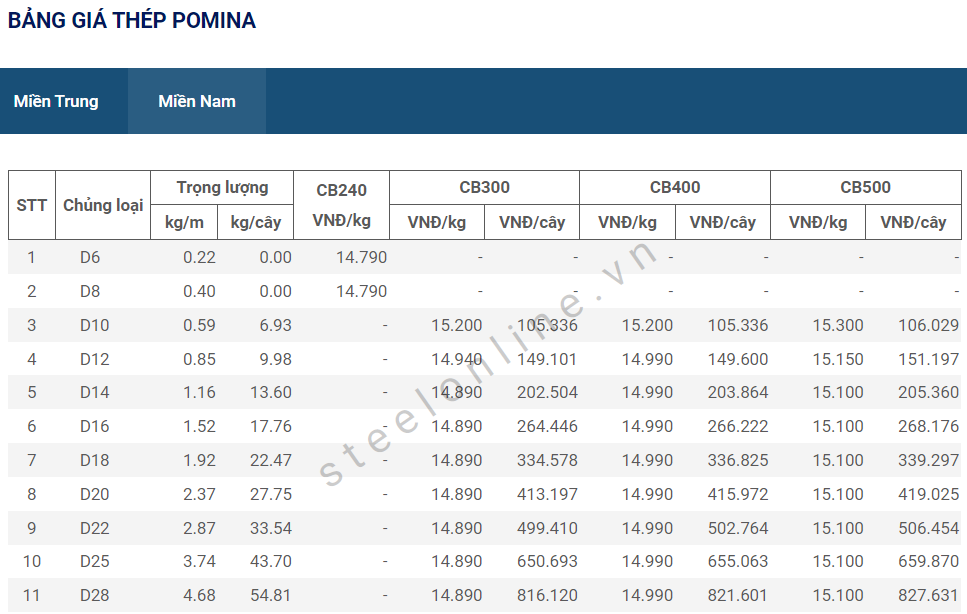Select CB300 price 149.101 in D12 row
967x614 pixels.
tap(547, 359)
